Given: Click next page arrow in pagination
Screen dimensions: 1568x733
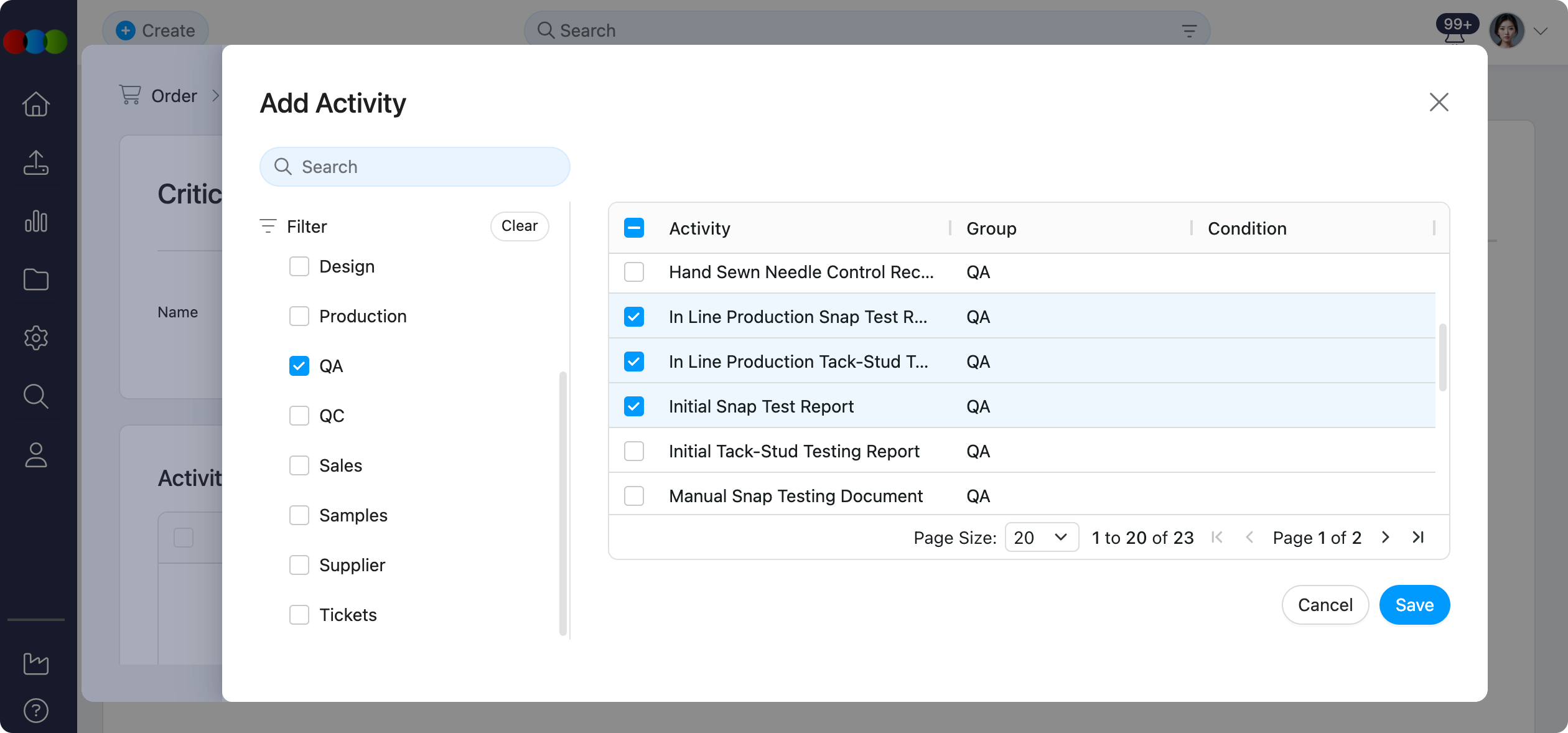Looking at the screenshot, I should pos(1386,537).
